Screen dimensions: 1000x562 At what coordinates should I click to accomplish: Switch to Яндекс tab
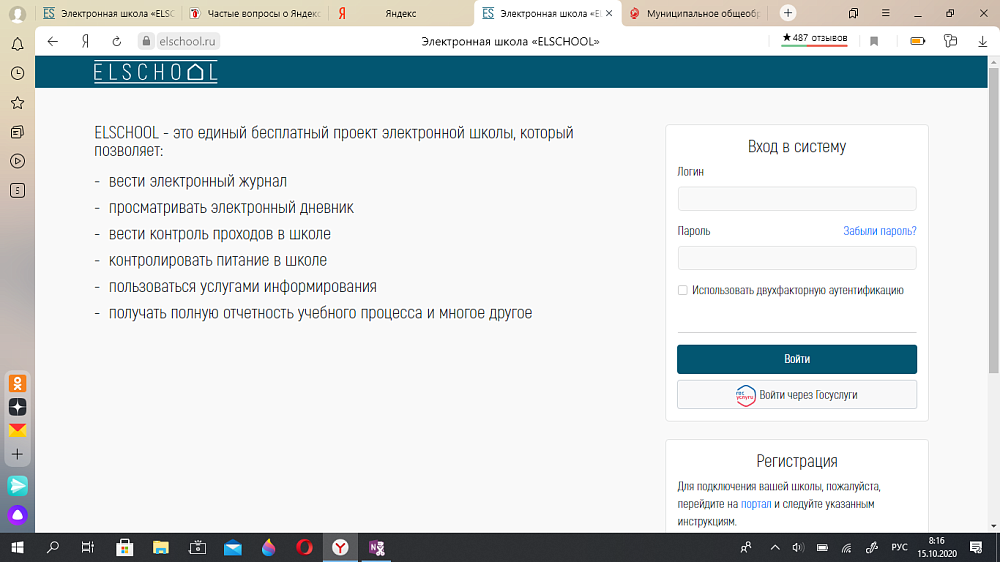click(x=401, y=13)
